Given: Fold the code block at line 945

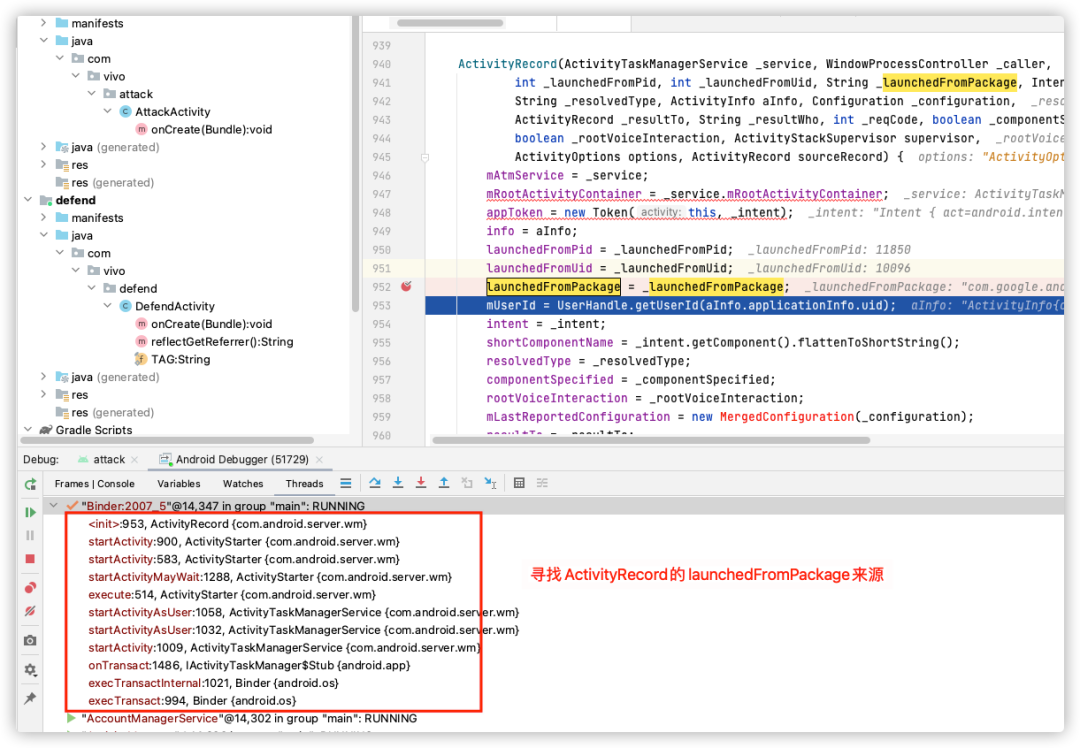Looking at the screenshot, I should click(425, 158).
